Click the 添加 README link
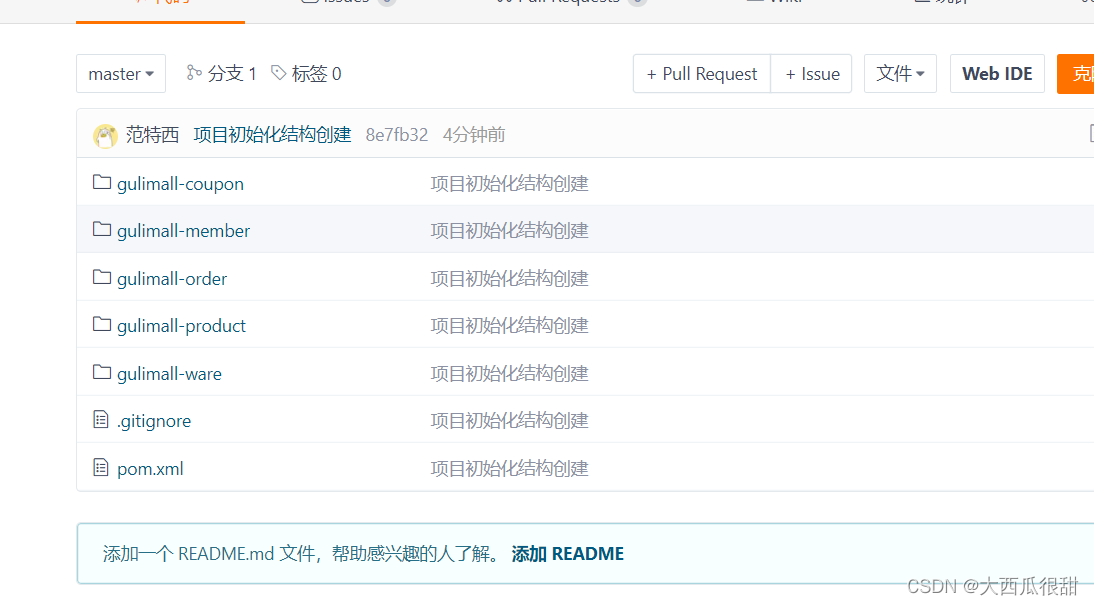This screenshot has width=1094, height=605. coord(567,554)
